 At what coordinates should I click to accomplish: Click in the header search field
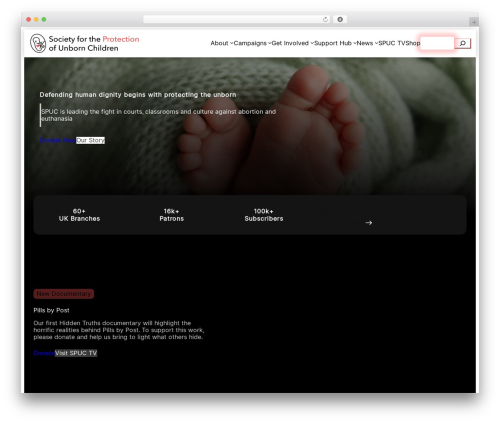pyautogui.click(x=437, y=43)
